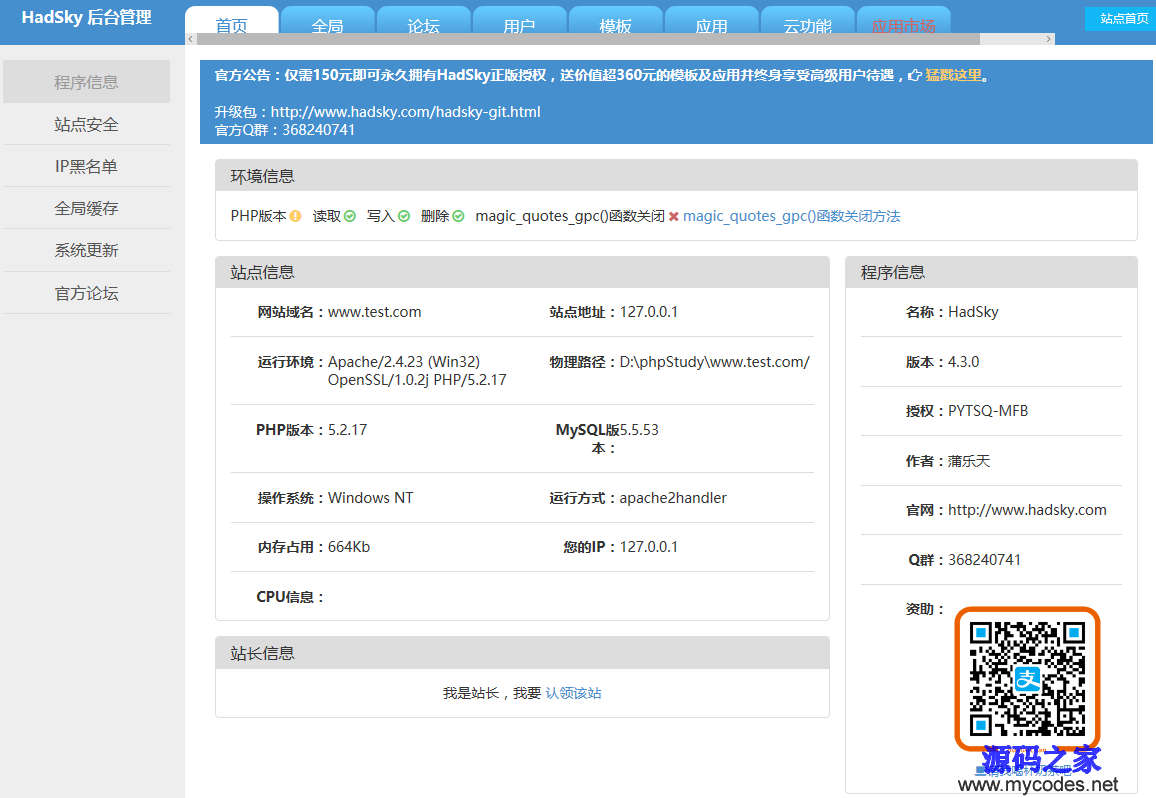
Task: Click the http://www.hadsky.com 官网 address
Action: (x=1027, y=510)
